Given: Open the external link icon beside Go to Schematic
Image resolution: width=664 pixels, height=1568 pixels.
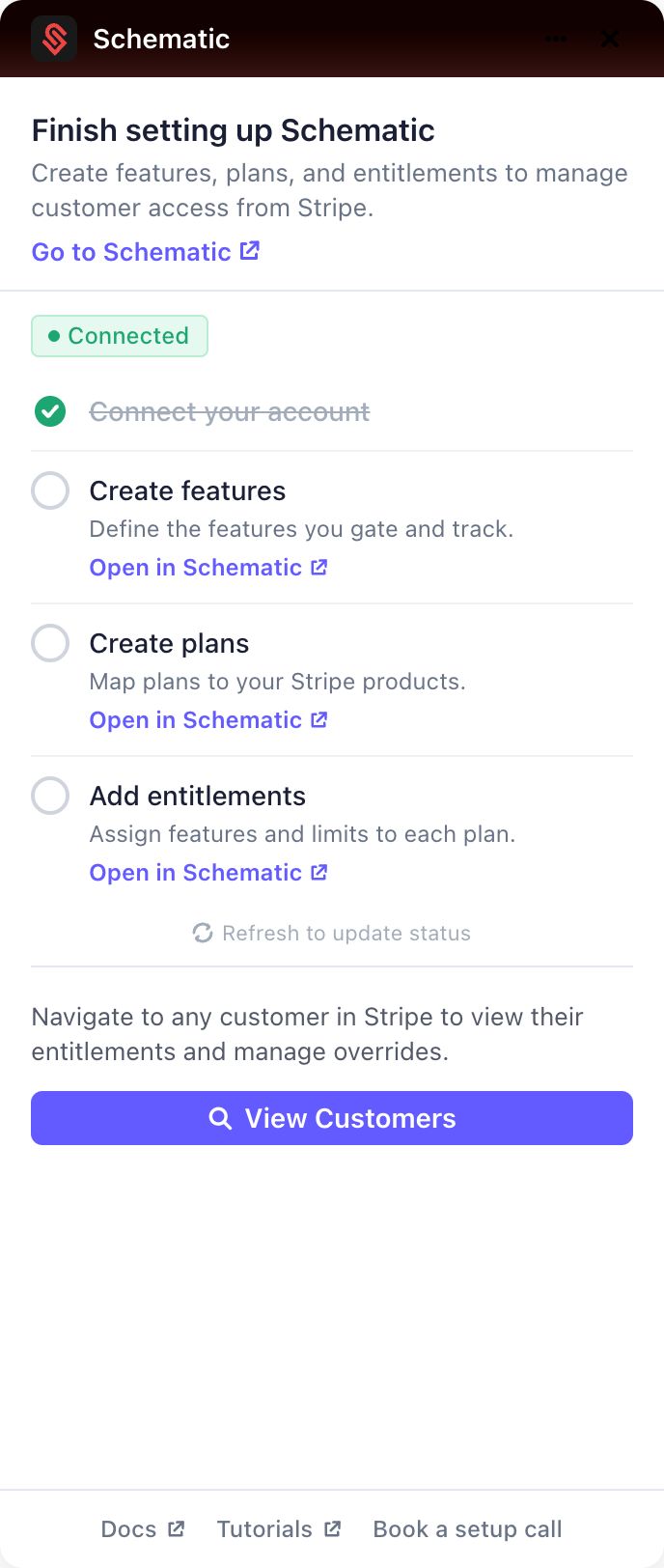Looking at the screenshot, I should 249,250.
